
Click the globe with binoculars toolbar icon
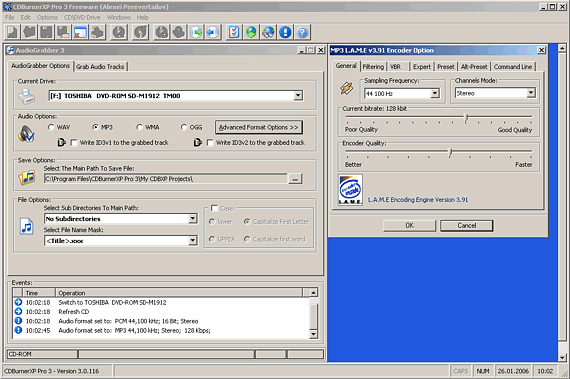point(268,32)
